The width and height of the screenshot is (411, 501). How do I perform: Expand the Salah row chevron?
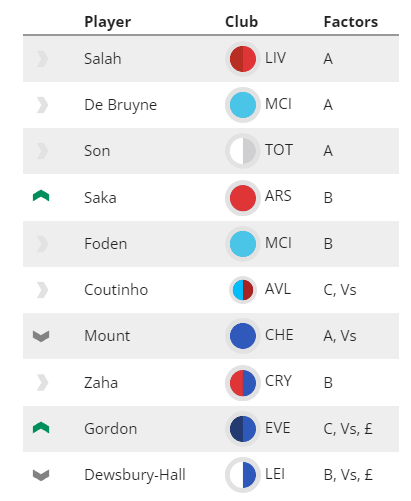(42, 59)
